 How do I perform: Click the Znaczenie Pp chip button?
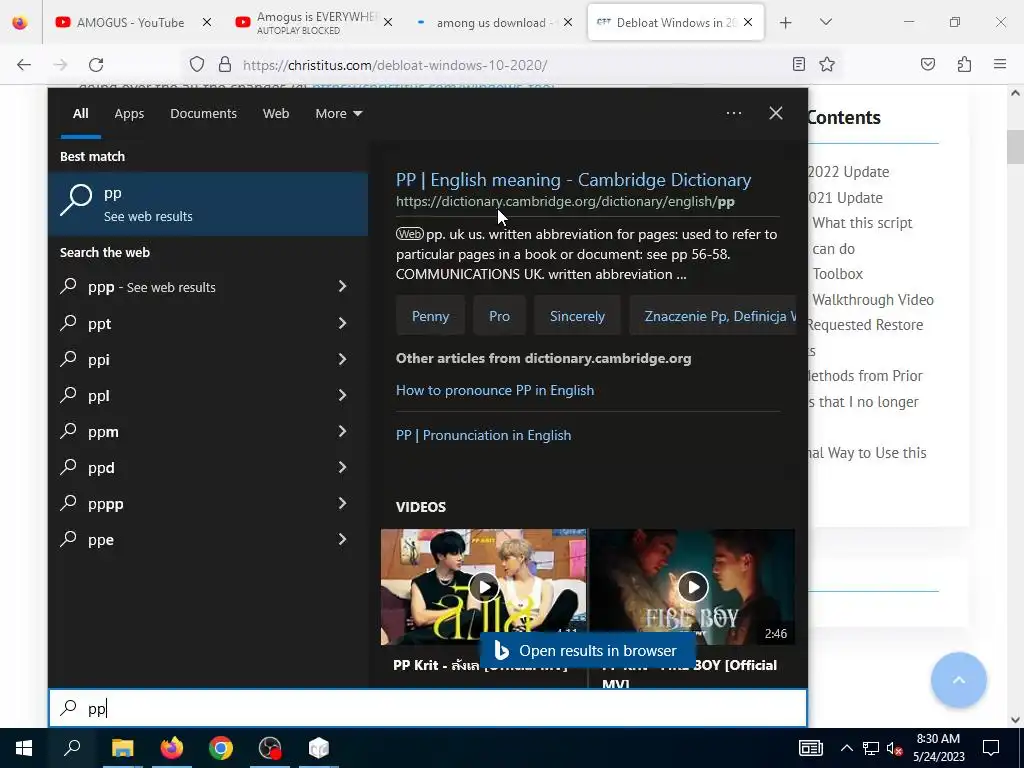713,316
